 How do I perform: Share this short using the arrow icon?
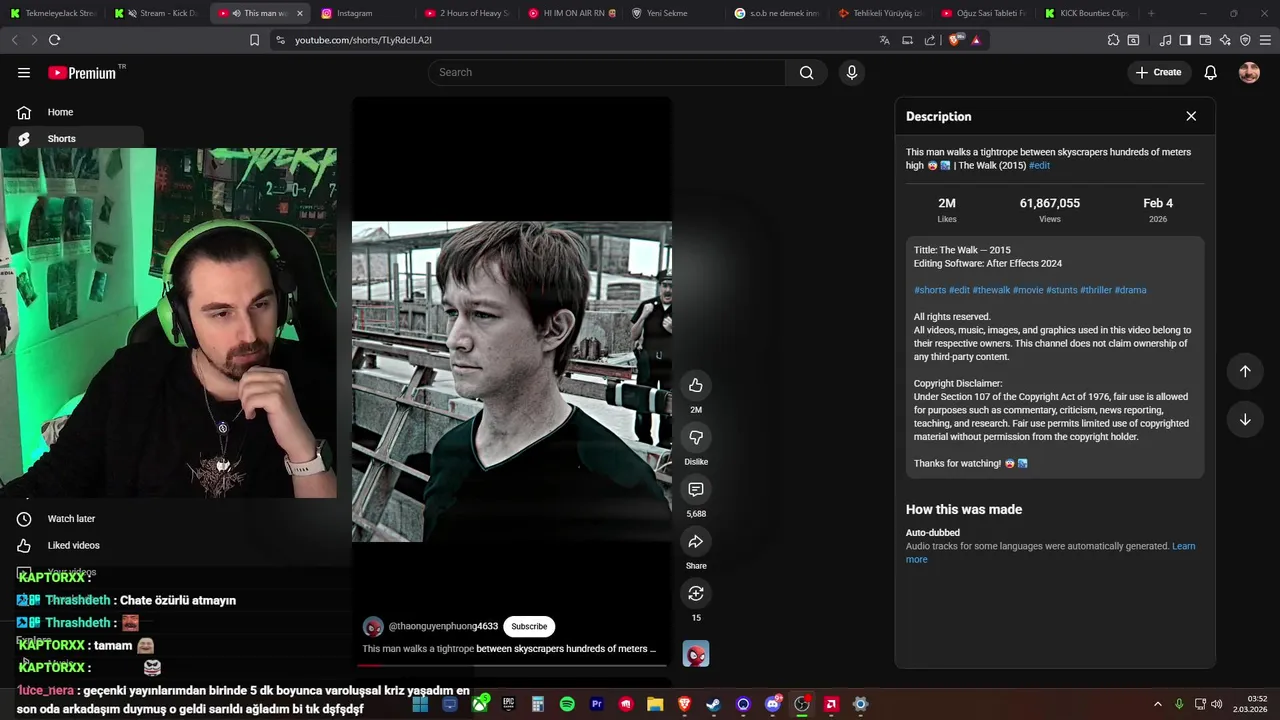(696, 541)
